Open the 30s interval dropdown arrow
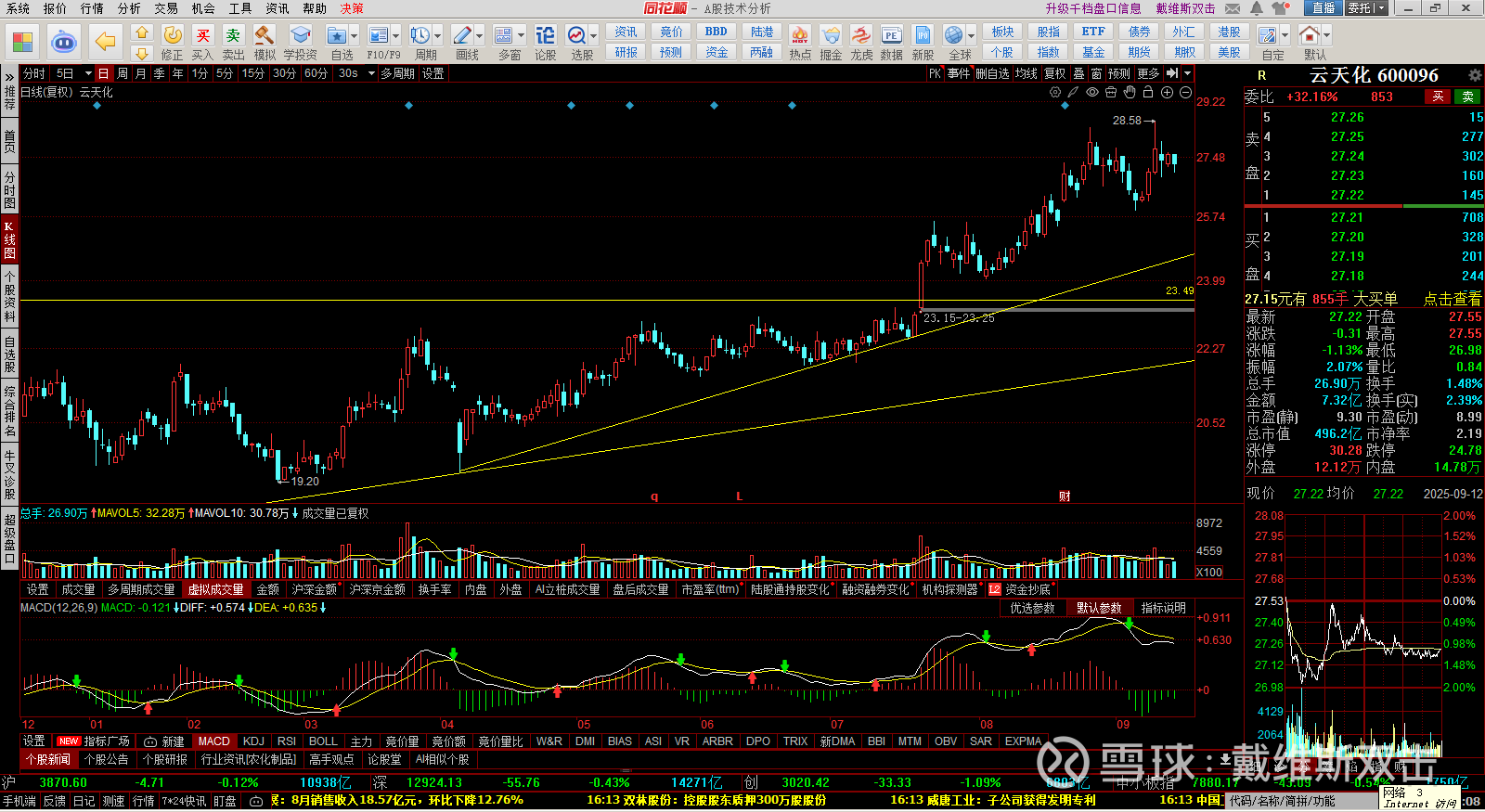 (370, 73)
